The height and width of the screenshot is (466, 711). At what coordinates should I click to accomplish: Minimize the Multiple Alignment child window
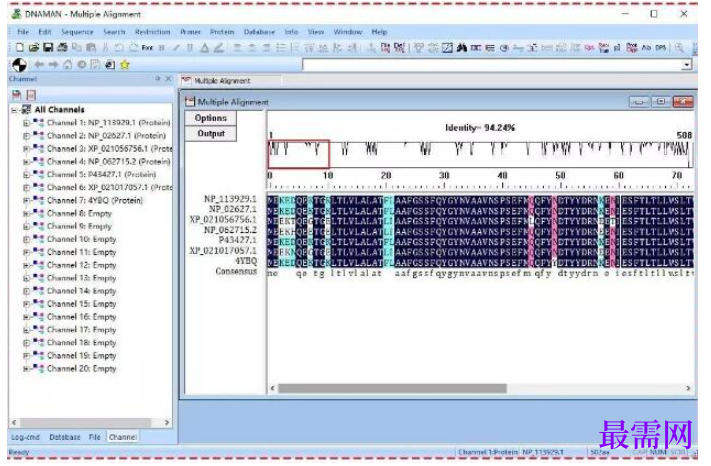[639, 102]
